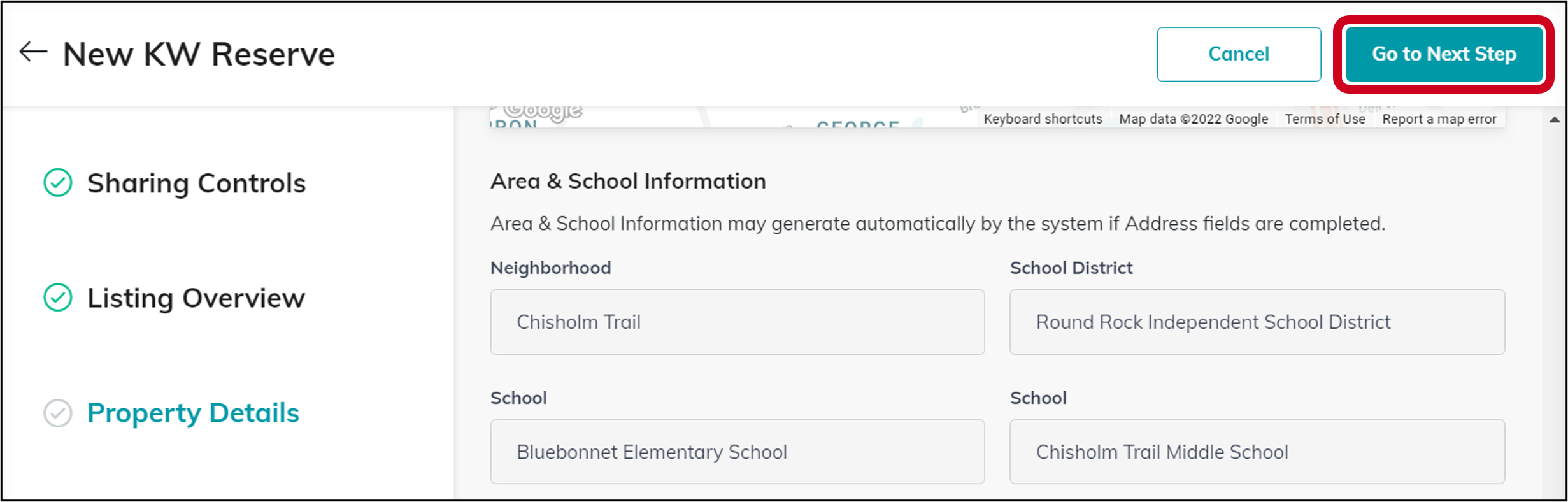This screenshot has height=502, width=1568.
Task: Click the Neighborhood field with Chisholm Trail
Action: point(738,322)
